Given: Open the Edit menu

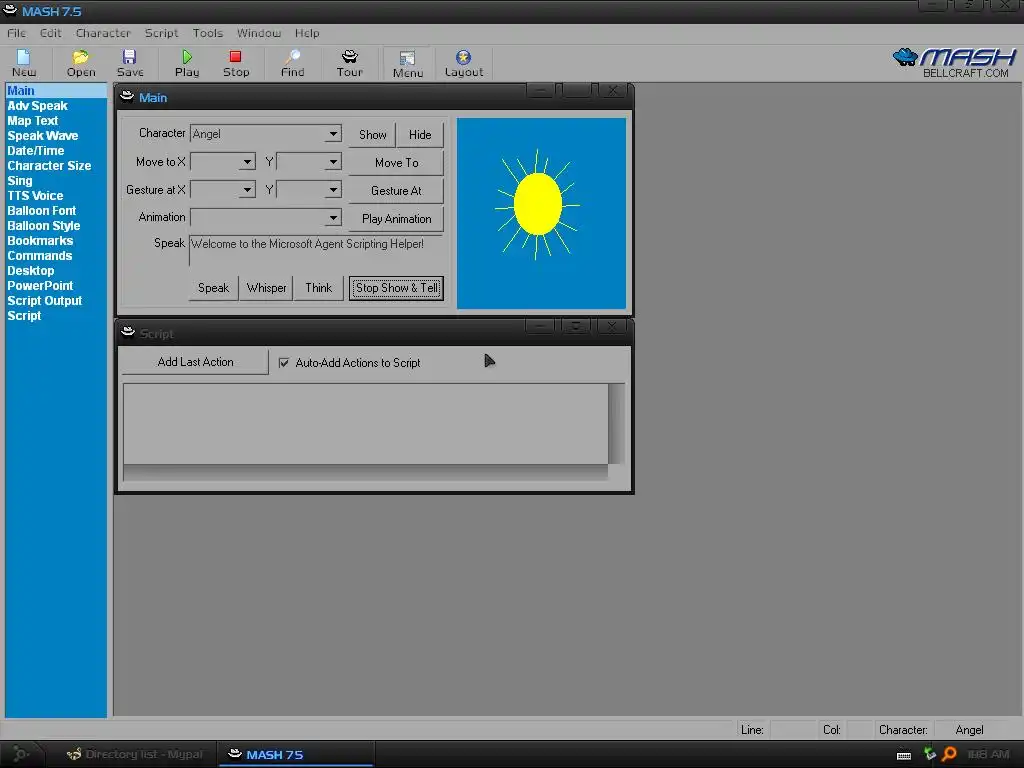Looking at the screenshot, I should pyautogui.click(x=50, y=33).
